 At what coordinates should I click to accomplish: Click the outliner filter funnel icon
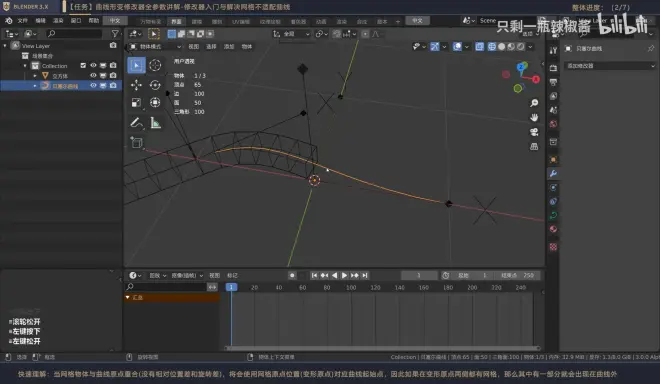click(x=114, y=33)
